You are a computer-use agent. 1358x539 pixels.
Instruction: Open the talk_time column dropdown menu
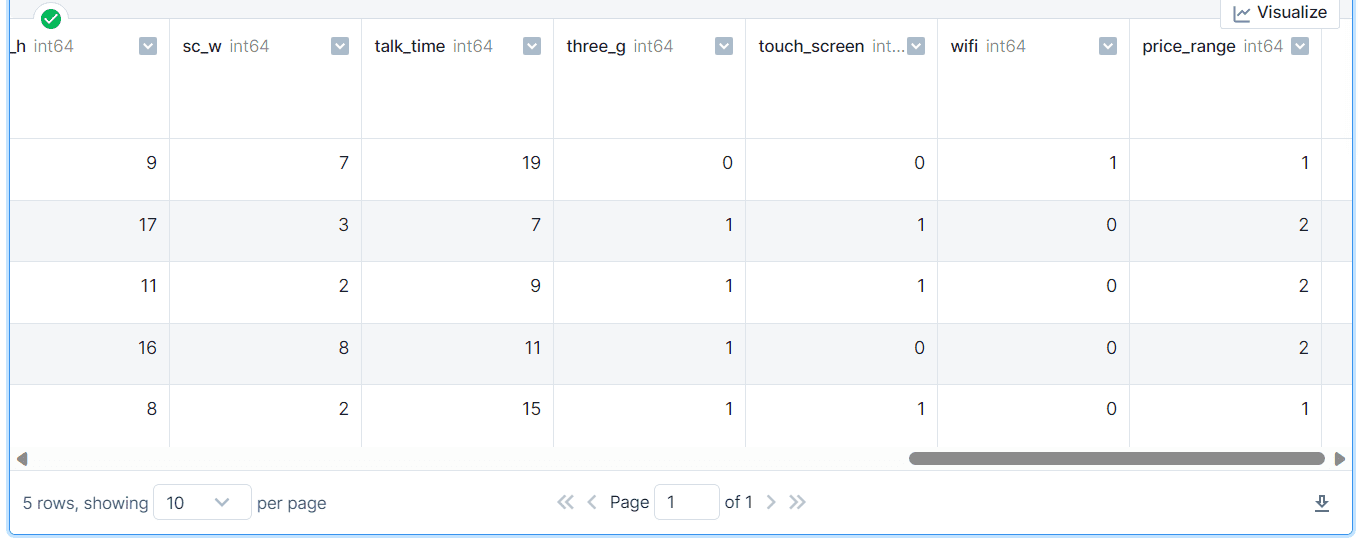[532, 46]
